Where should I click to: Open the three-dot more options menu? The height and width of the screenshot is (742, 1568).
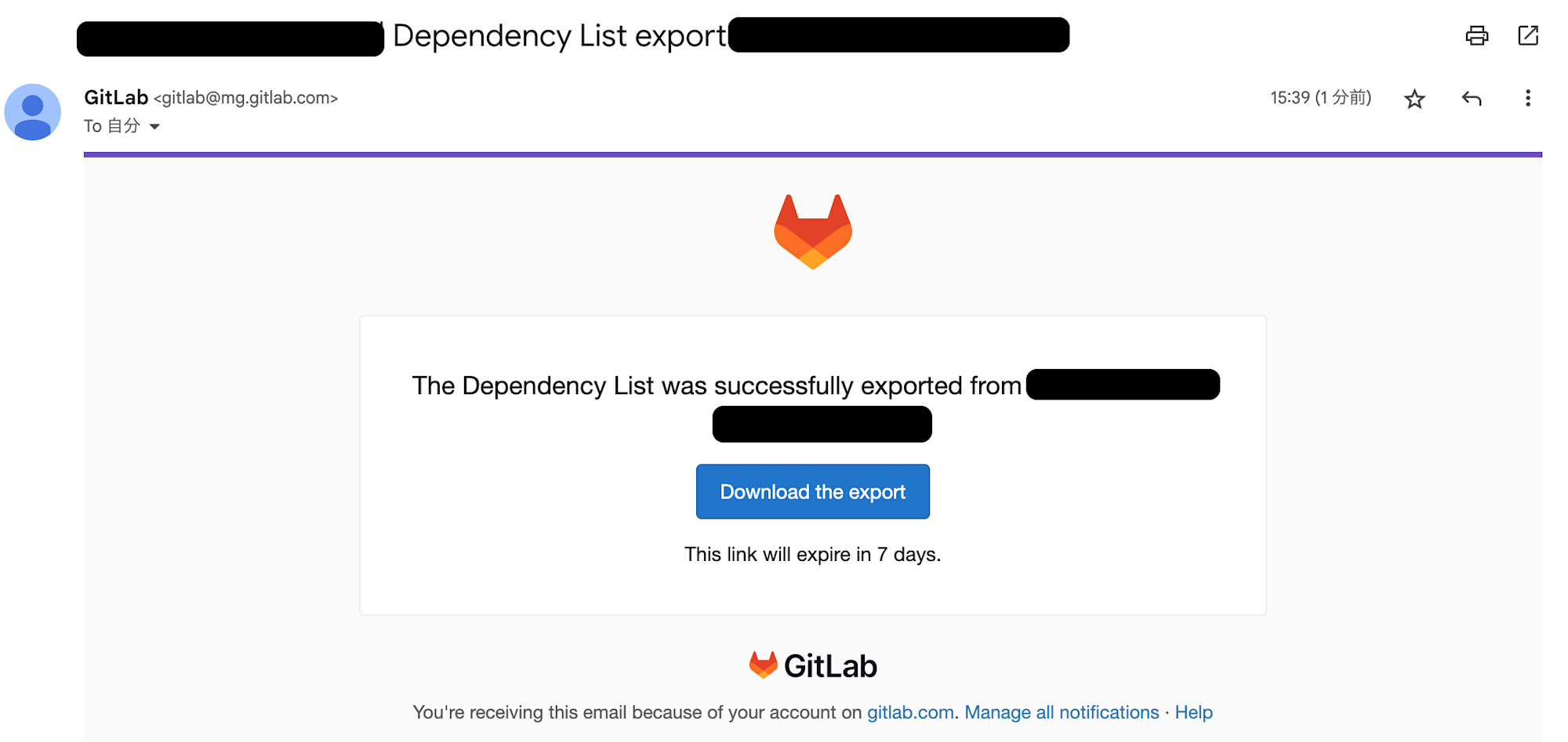click(x=1527, y=98)
